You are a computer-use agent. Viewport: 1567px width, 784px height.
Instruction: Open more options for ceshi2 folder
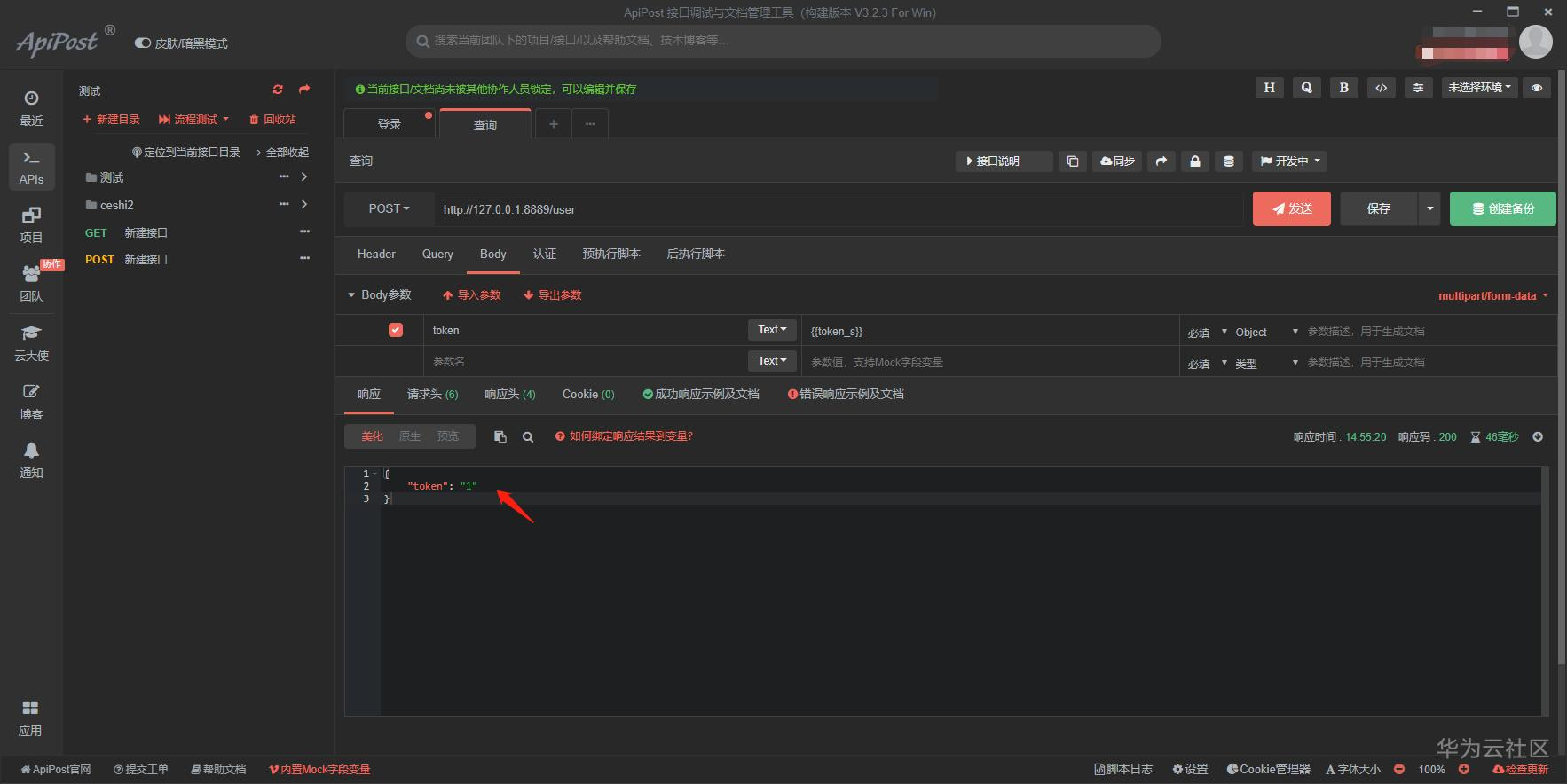[284, 205]
